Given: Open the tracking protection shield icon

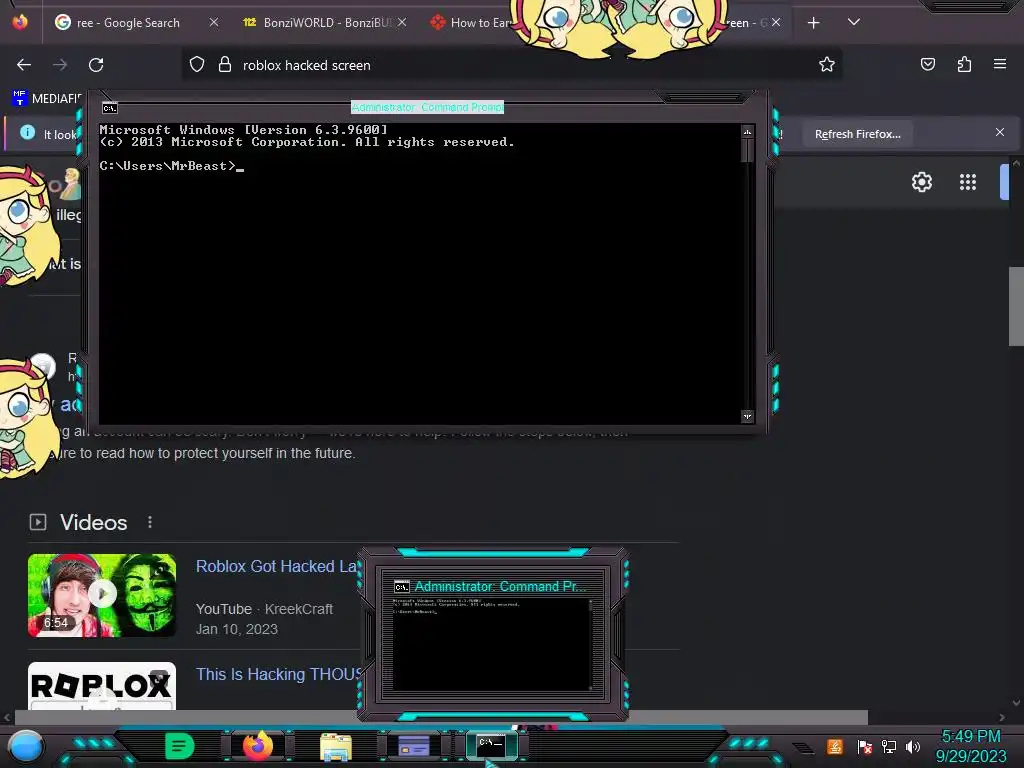Looking at the screenshot, I should 197,65.
